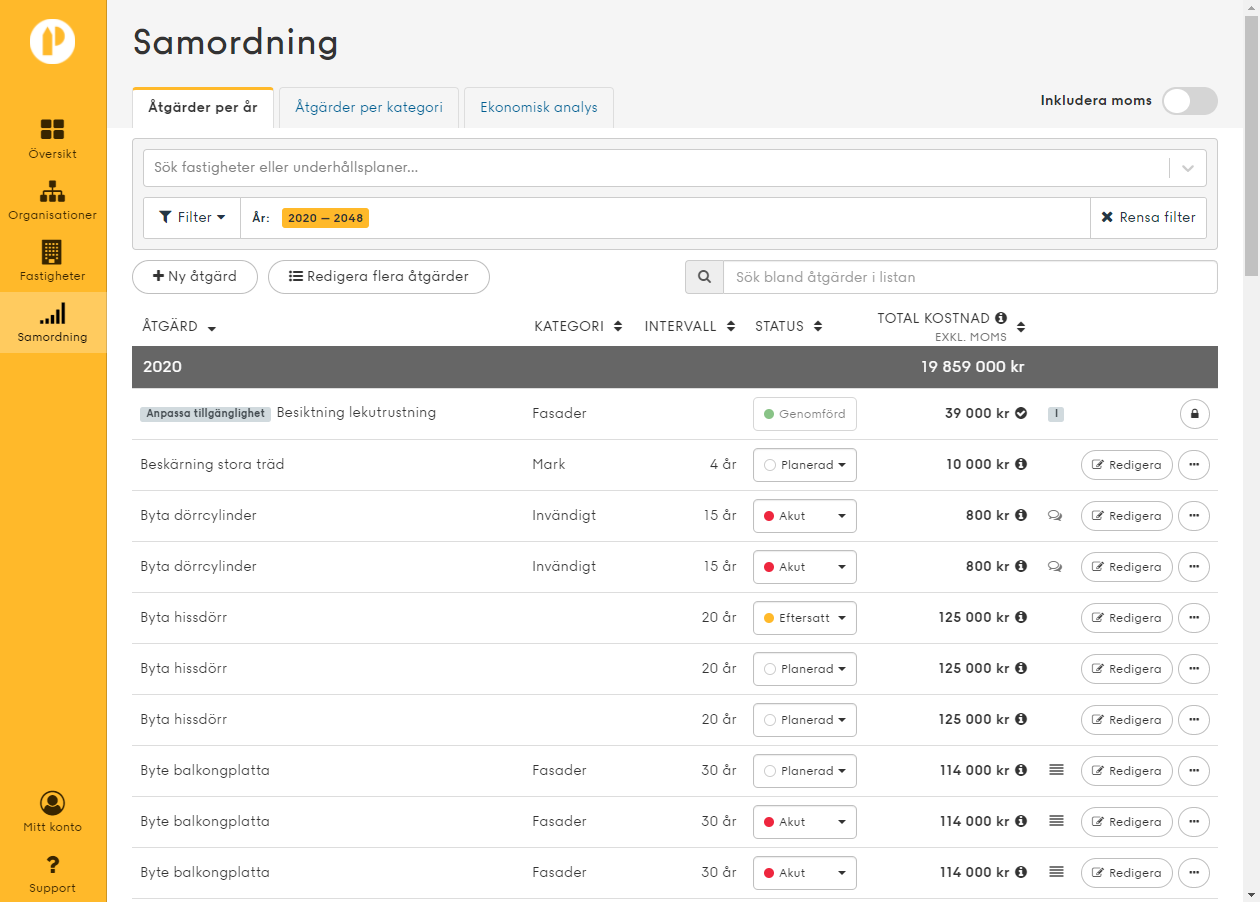Click the app logo at top left
Screen dimensions: 1260x902
click(52, 40)
